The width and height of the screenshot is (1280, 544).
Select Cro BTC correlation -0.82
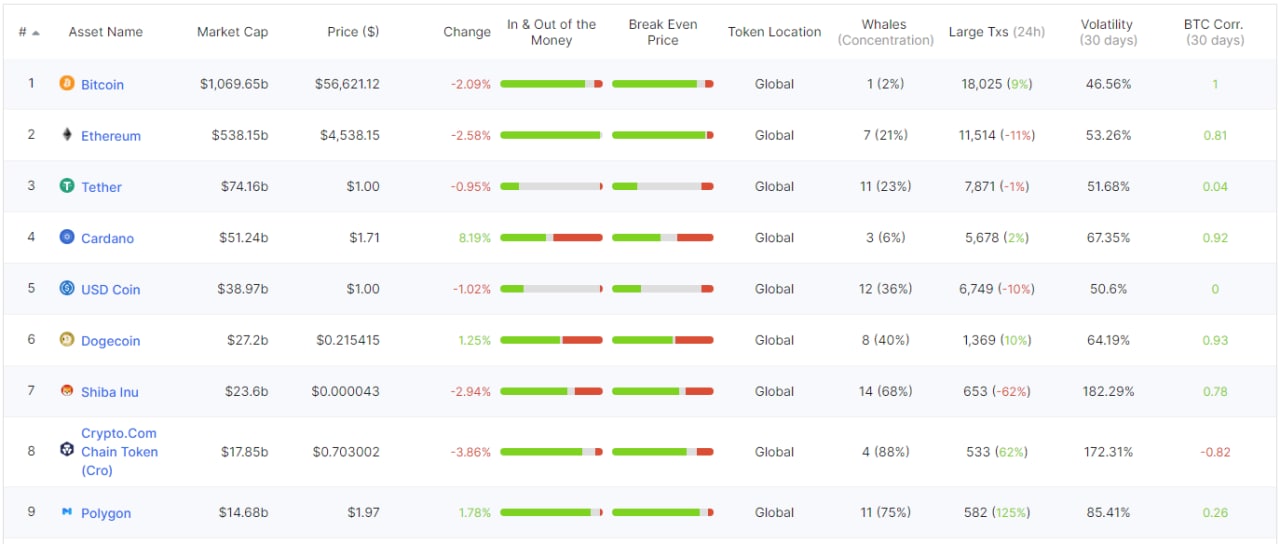coord(1215,452)
